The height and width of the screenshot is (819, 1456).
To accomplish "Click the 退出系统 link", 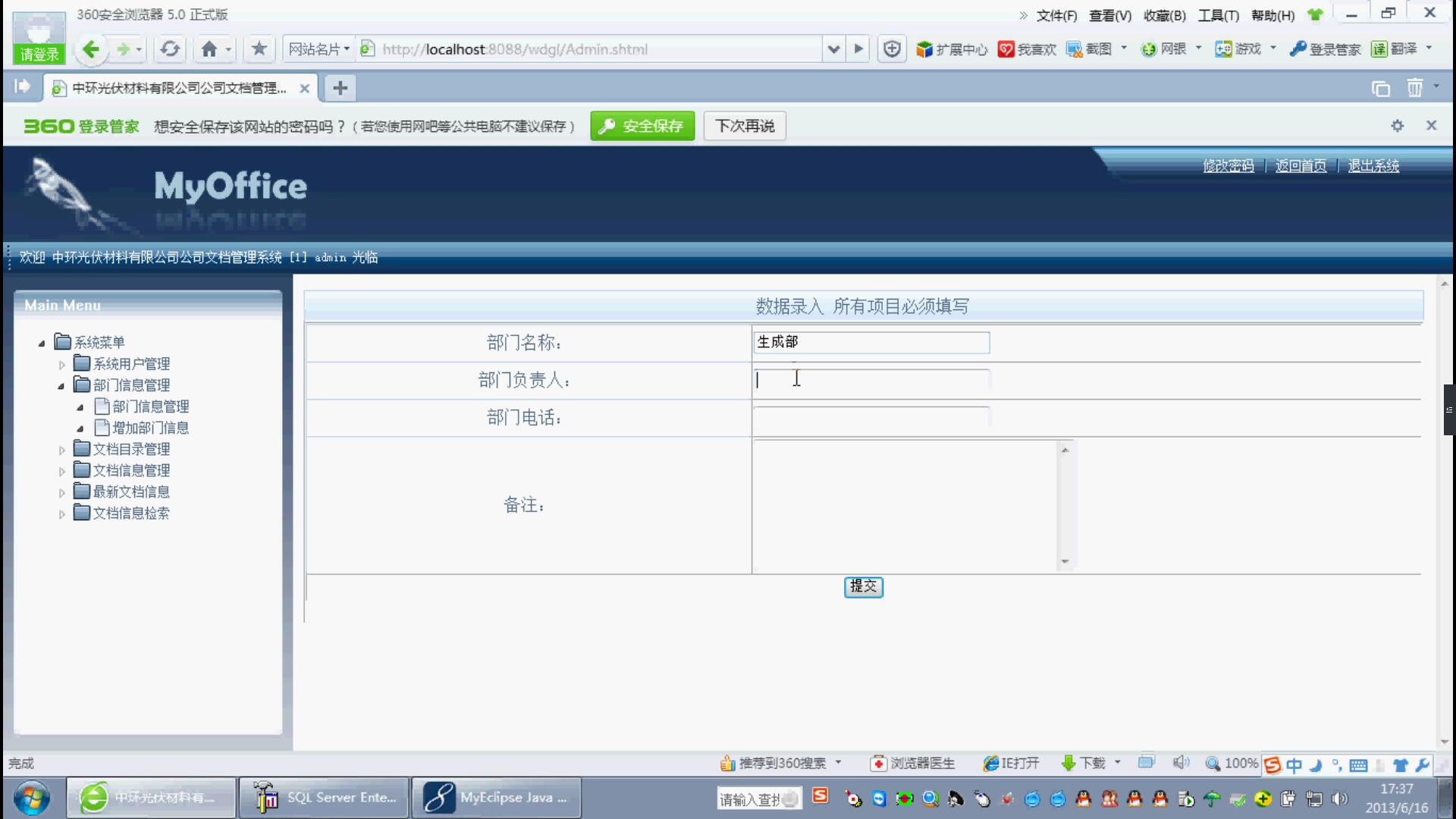I will coord(1373,166).
